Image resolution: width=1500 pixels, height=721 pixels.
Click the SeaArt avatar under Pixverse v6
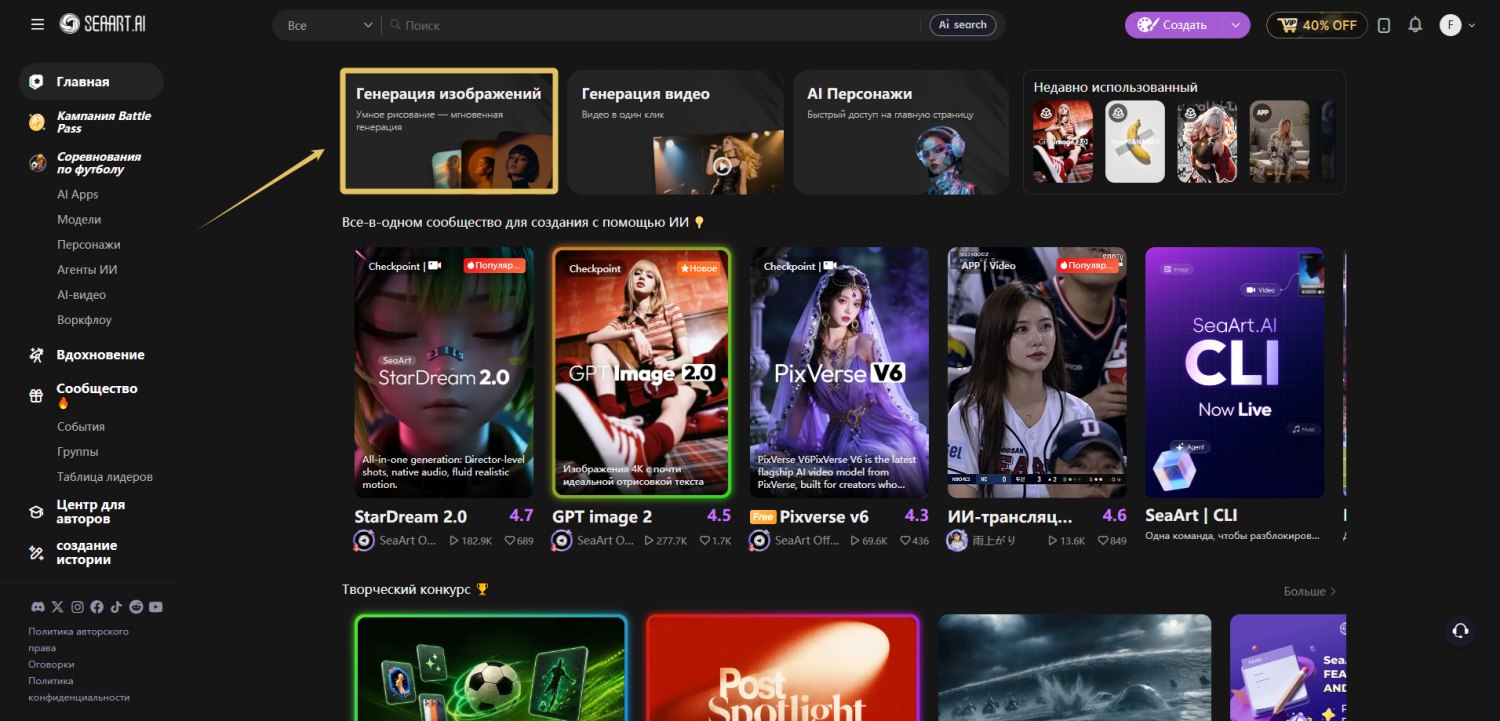760,541
